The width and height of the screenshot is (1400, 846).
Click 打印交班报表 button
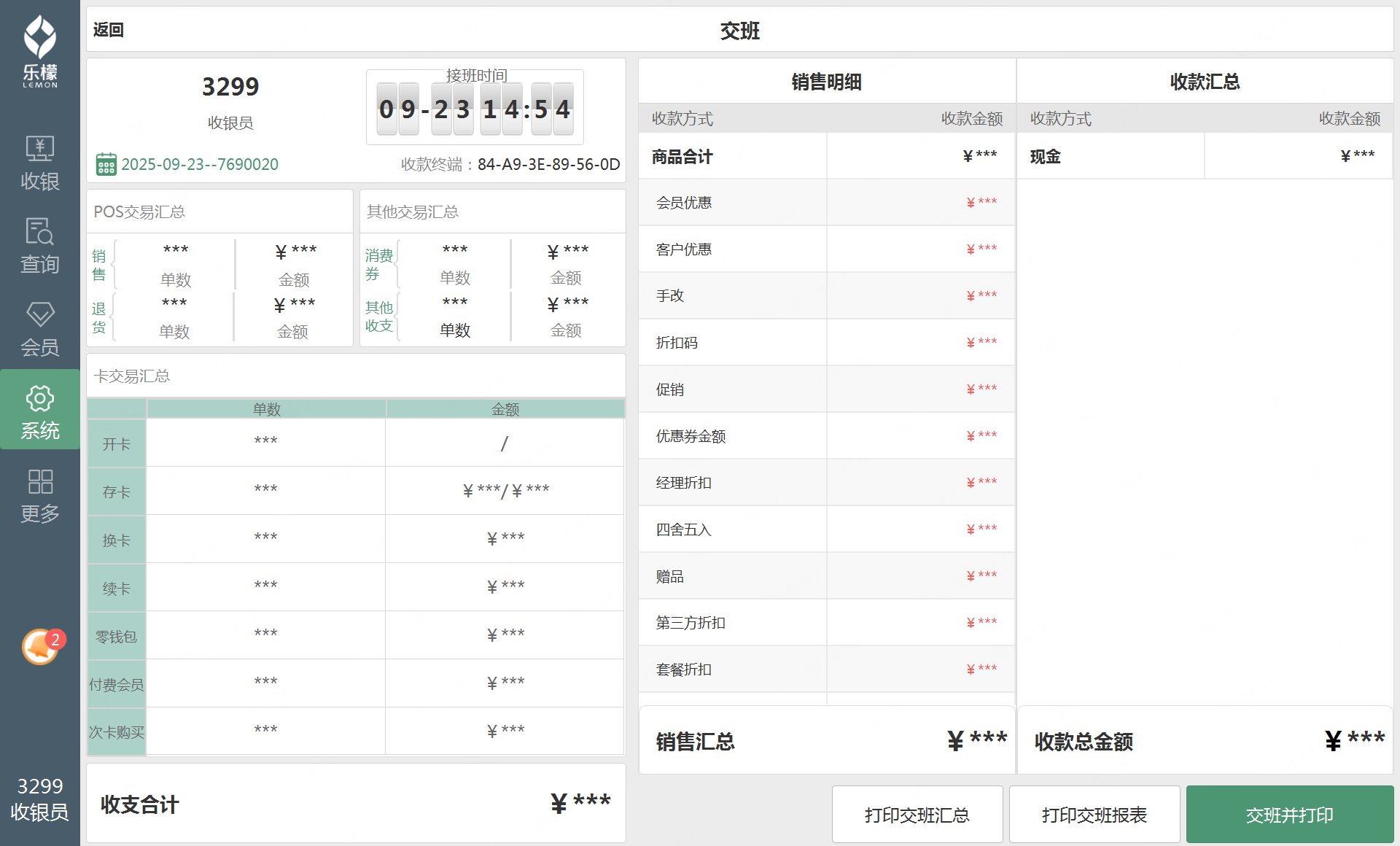click(x=1094, y=814)
